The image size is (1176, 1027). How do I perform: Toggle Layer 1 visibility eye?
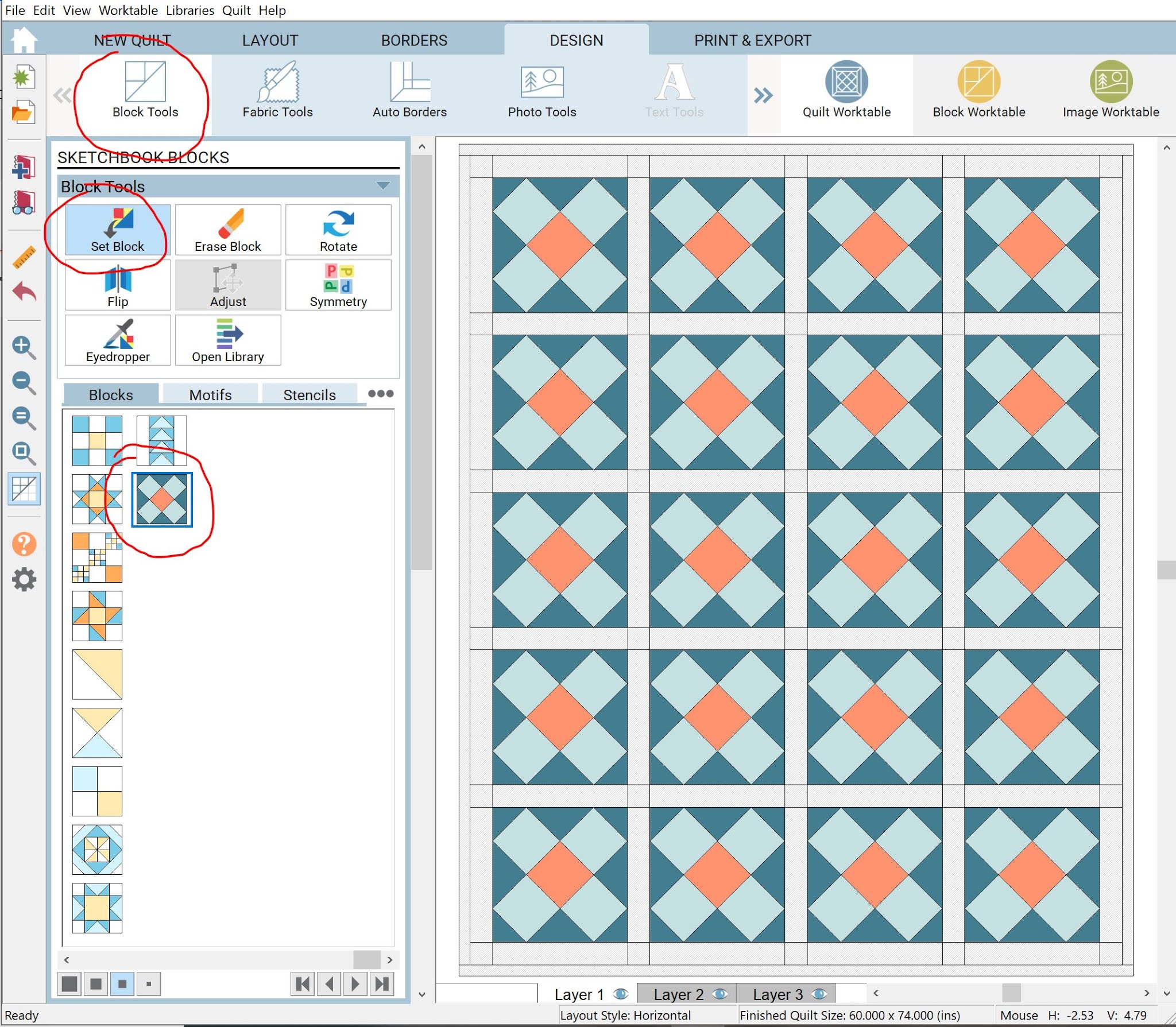[622, 993]
